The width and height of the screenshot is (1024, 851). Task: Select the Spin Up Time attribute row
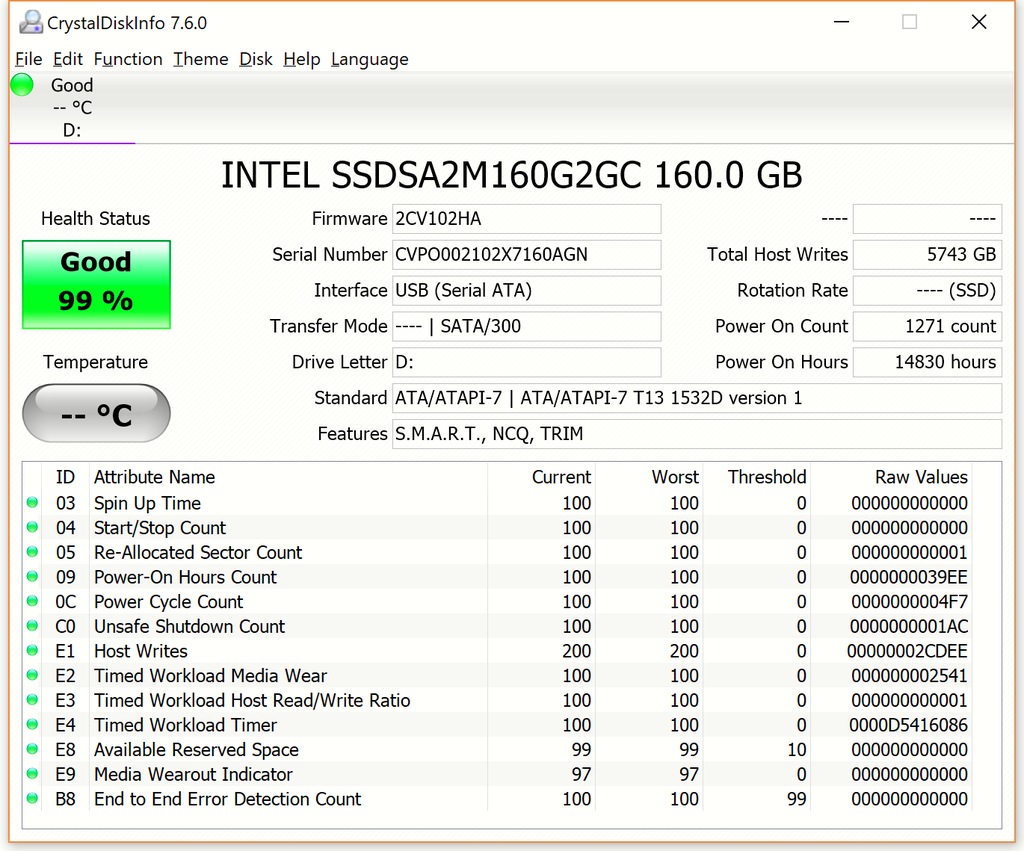498,503
